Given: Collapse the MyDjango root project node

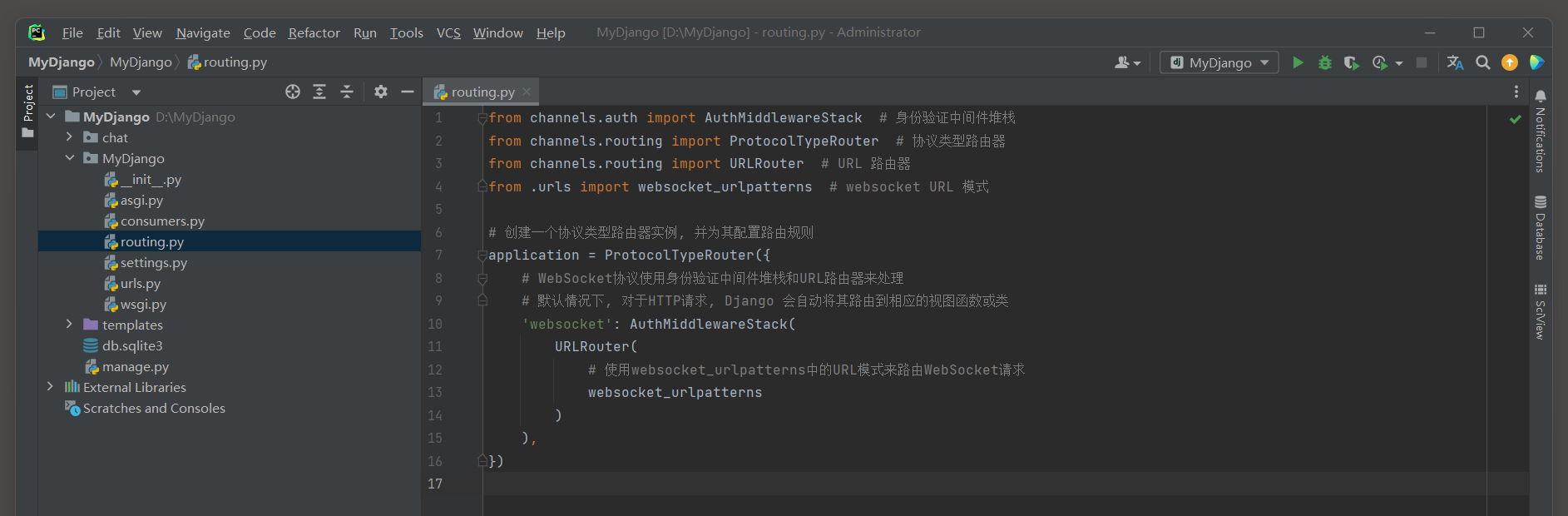Looking at the screenshot, I should coord(51,117).
